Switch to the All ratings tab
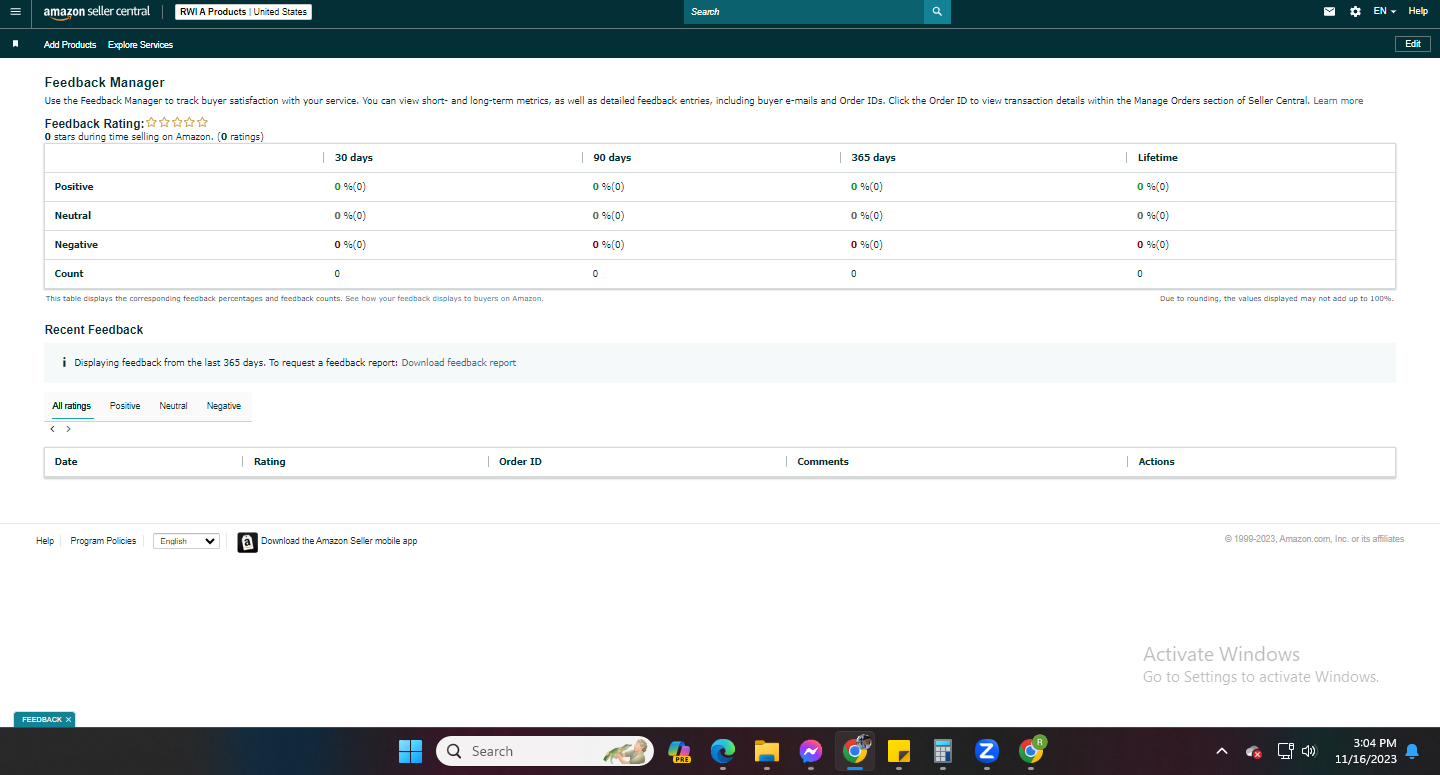The width and height of the screenshot is (1440, 775). 72,406
